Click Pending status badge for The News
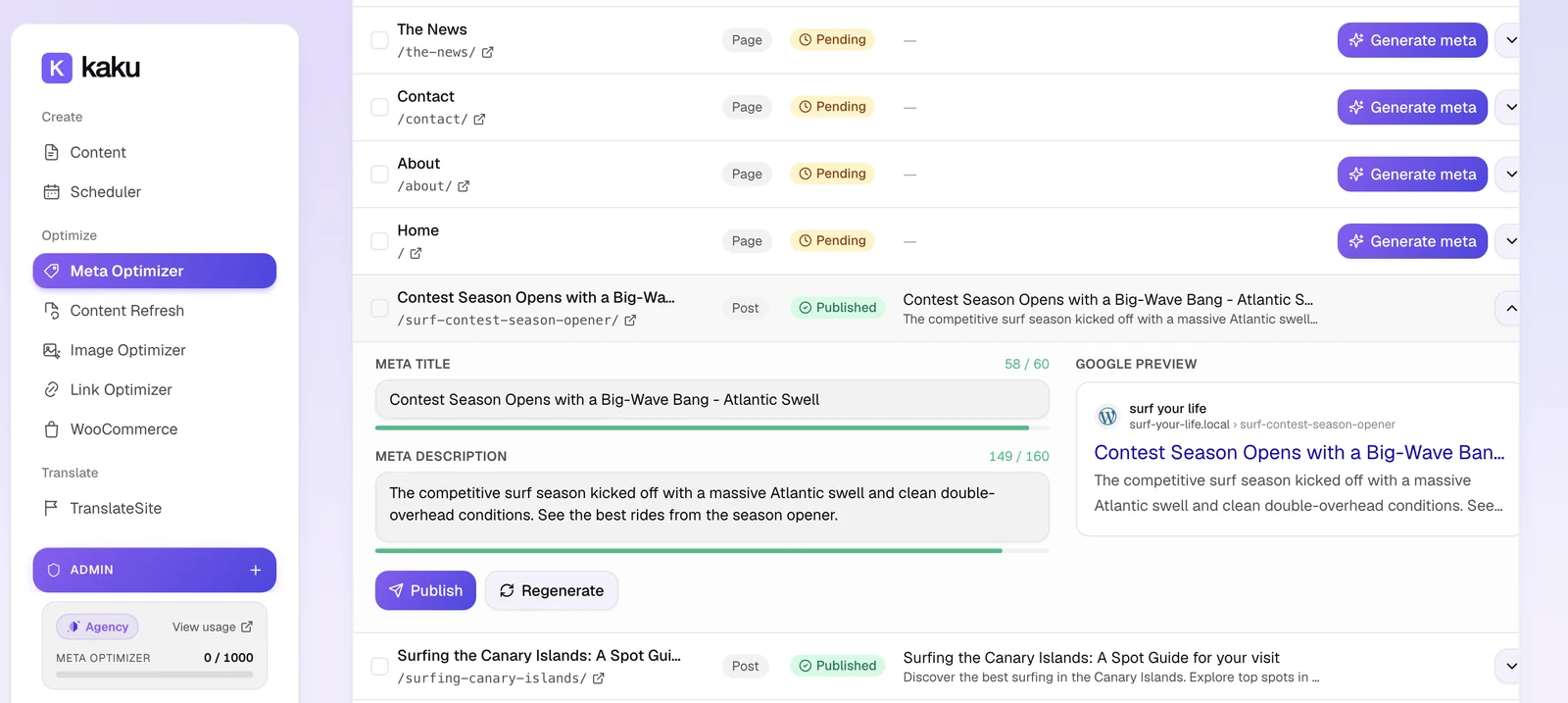 tap(832, 40)
